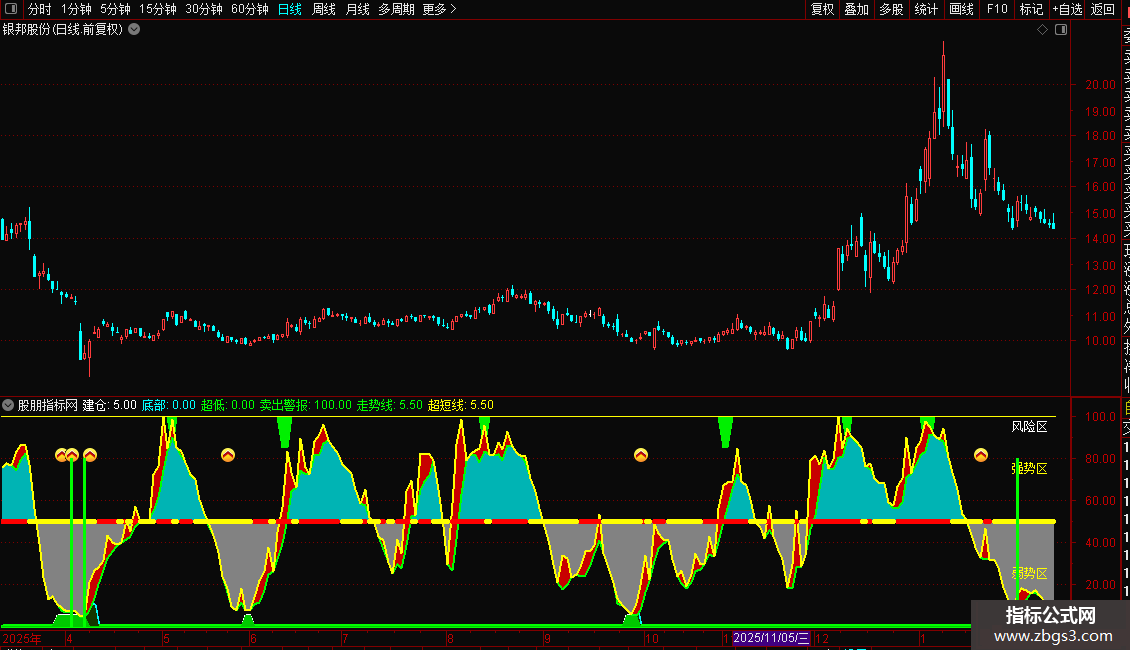Click the 20.00 price axis label
1130x650 pixels.
point(1100,84)
